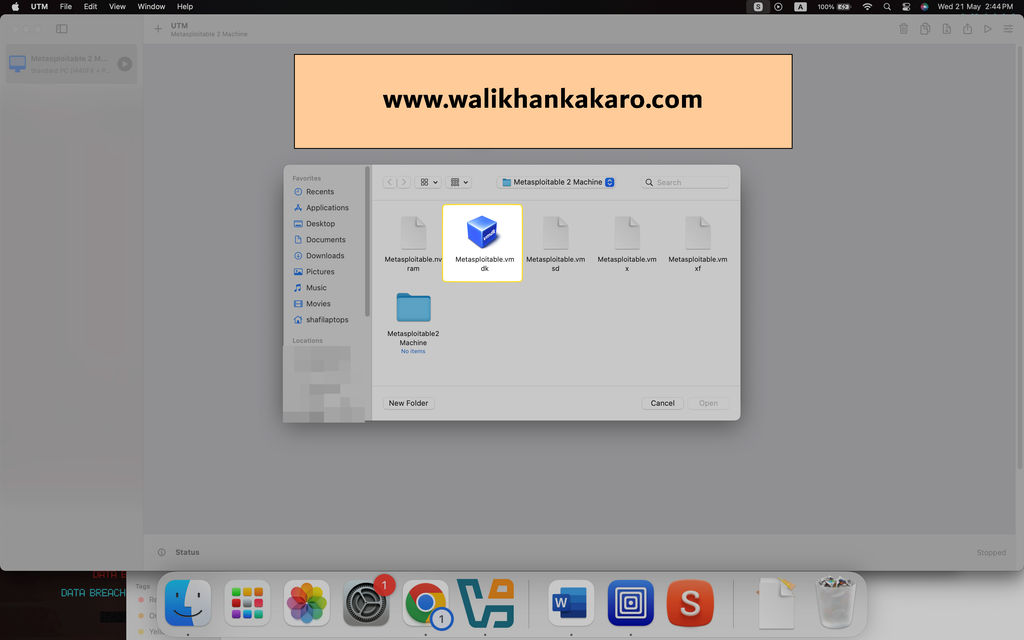
Task: Open Documents in sidebar
Action: [x=325, y=240]
